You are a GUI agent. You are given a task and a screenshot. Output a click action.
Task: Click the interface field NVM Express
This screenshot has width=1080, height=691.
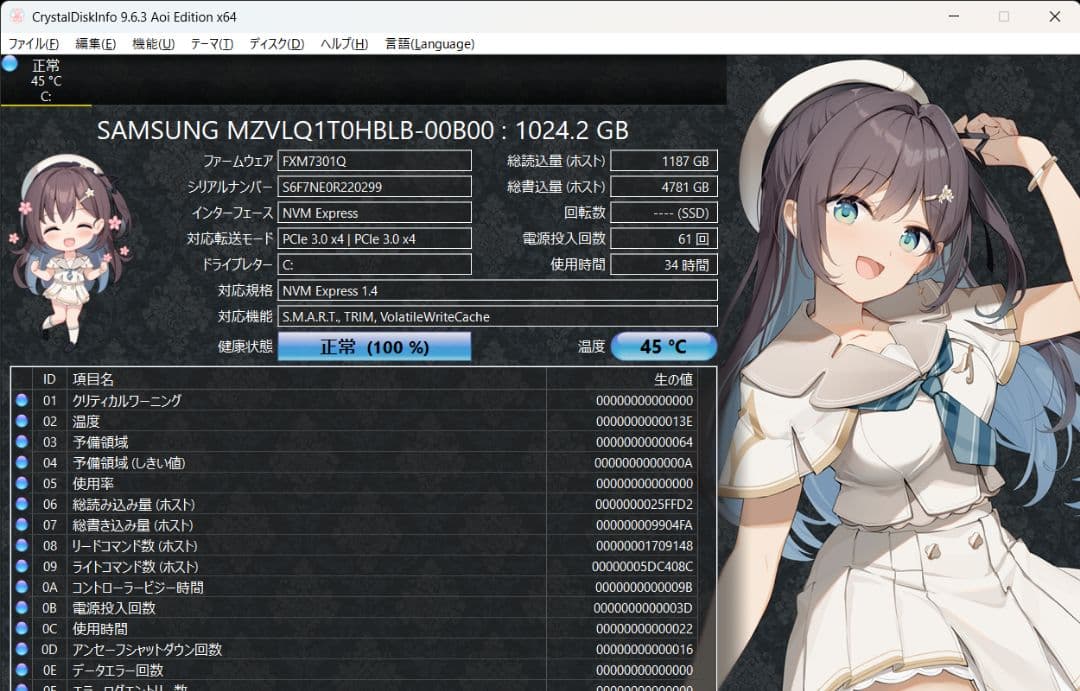pos(375,213)
